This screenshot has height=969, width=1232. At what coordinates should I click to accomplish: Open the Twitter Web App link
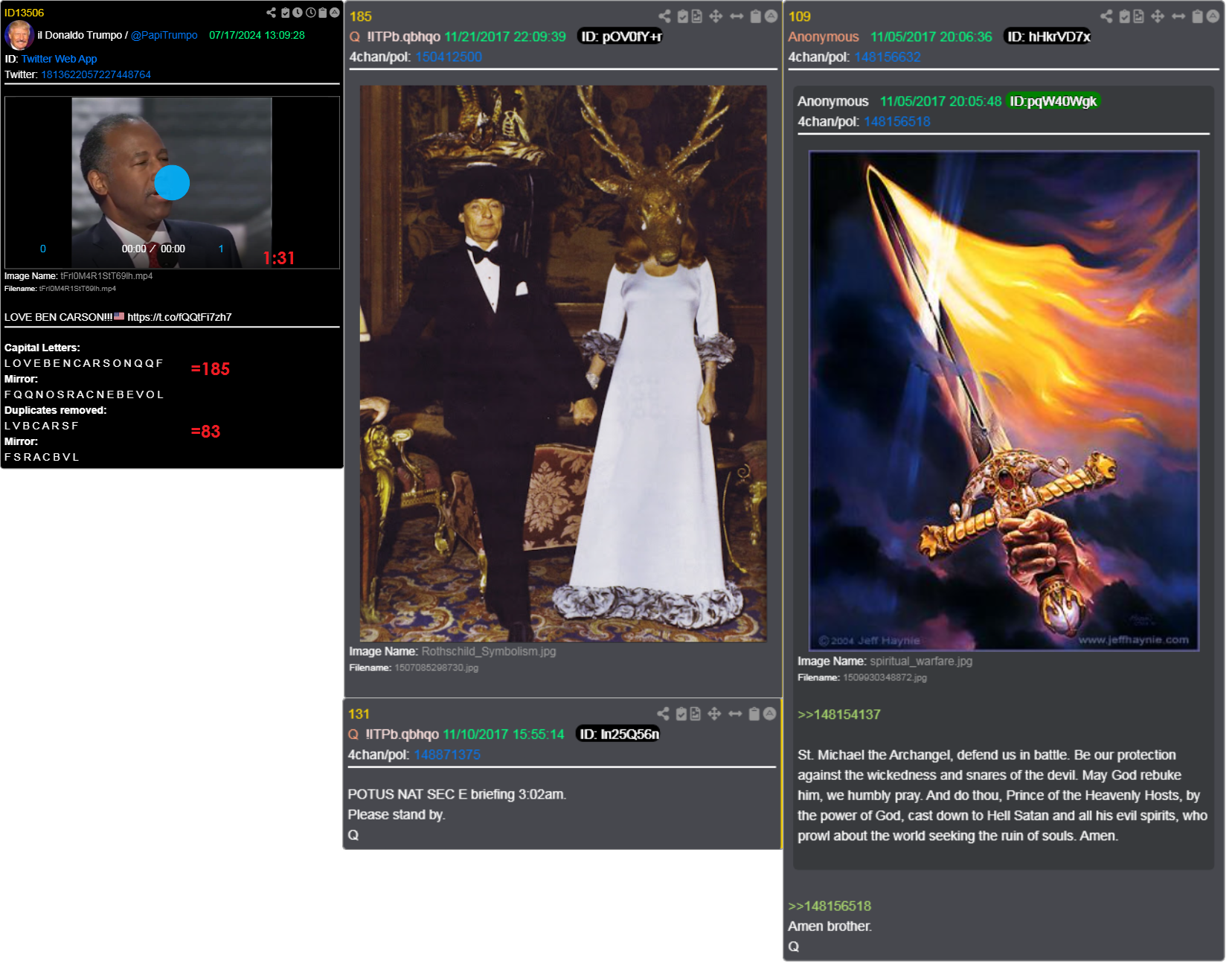[59, 59]
